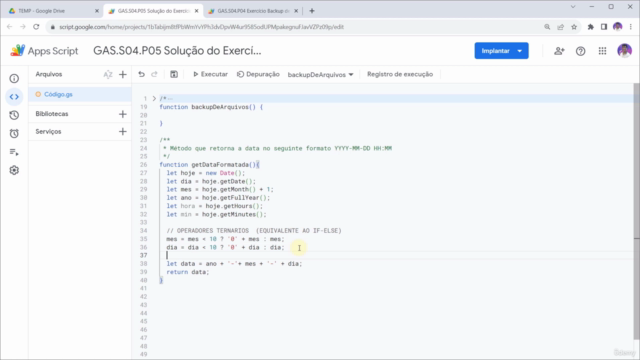Select the Editor code icon in sidebar
This screenshot has width=640, height=360.
[x=14, y=97]
